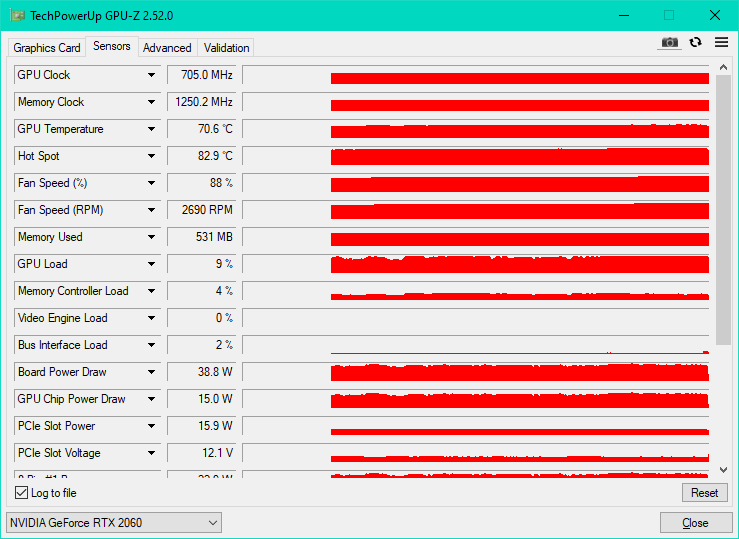Click the Memory Controller Load graph
The width and height of the screenshot is (739, 539).
(476, 291)
